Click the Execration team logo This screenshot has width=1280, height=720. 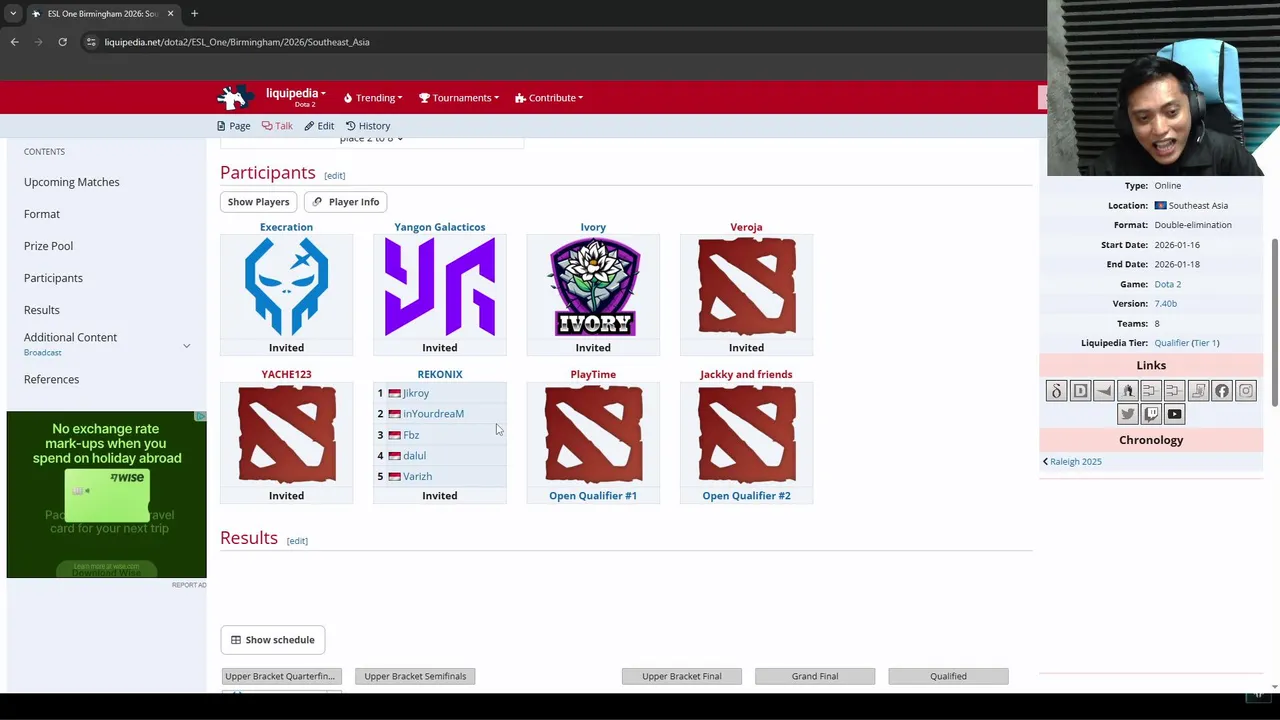(286, 287)
